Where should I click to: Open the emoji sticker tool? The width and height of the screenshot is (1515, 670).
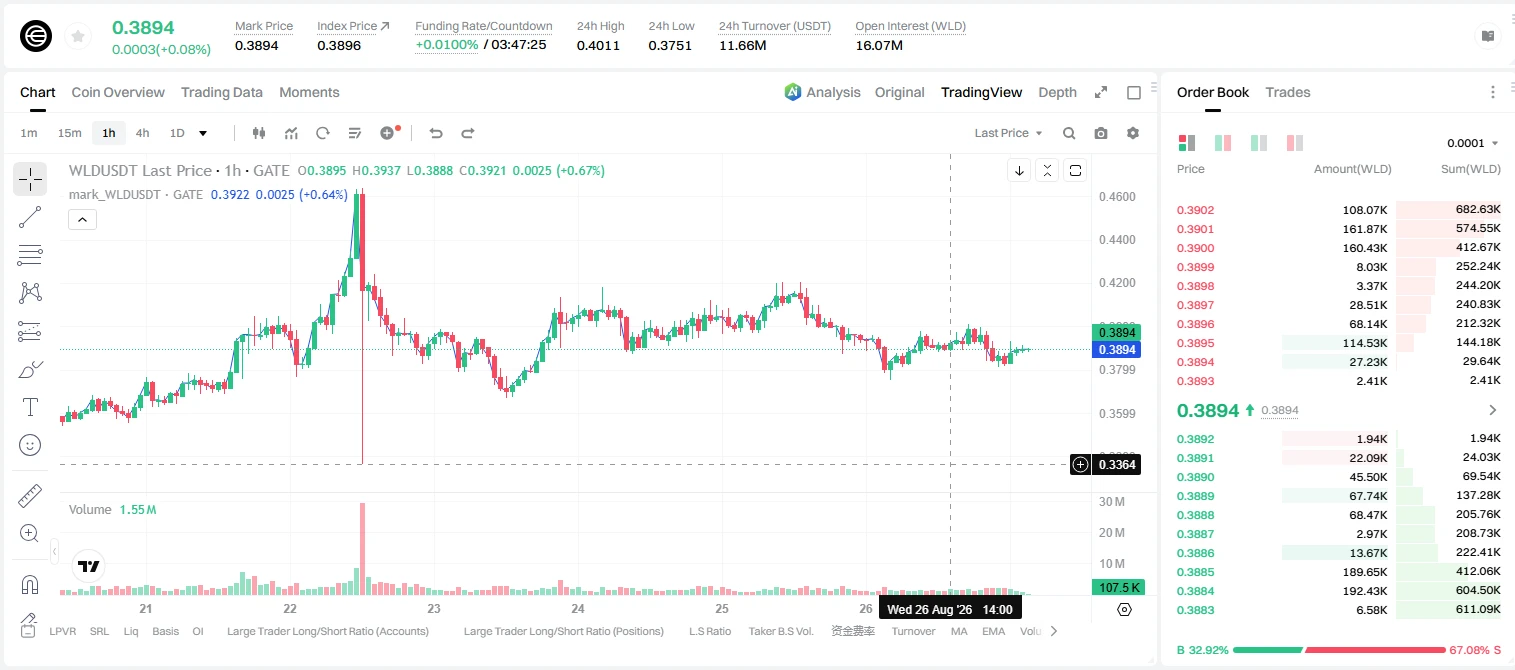click(30, 445)
